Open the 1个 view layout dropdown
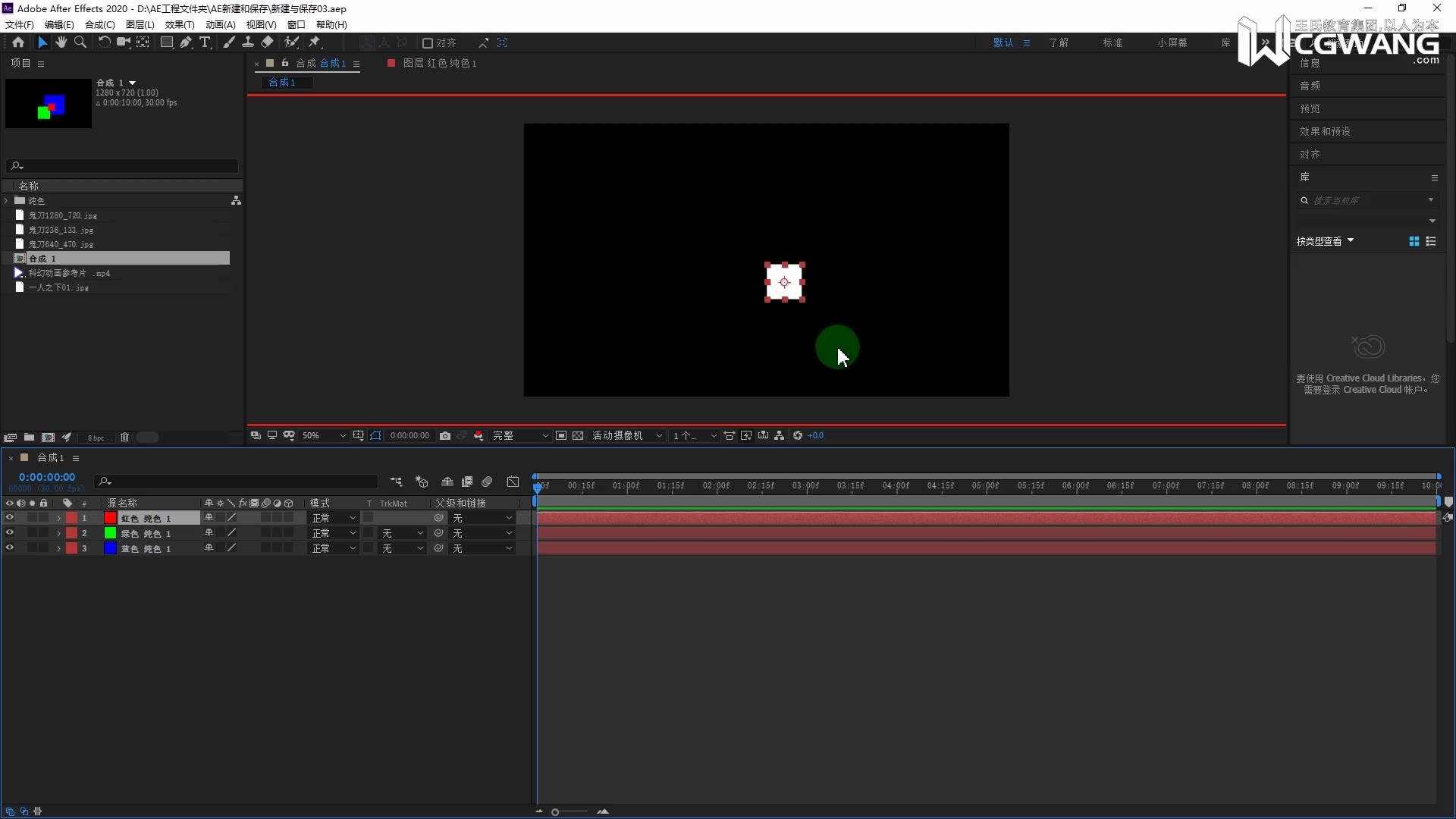The image size is (1456, 819). 694,435
